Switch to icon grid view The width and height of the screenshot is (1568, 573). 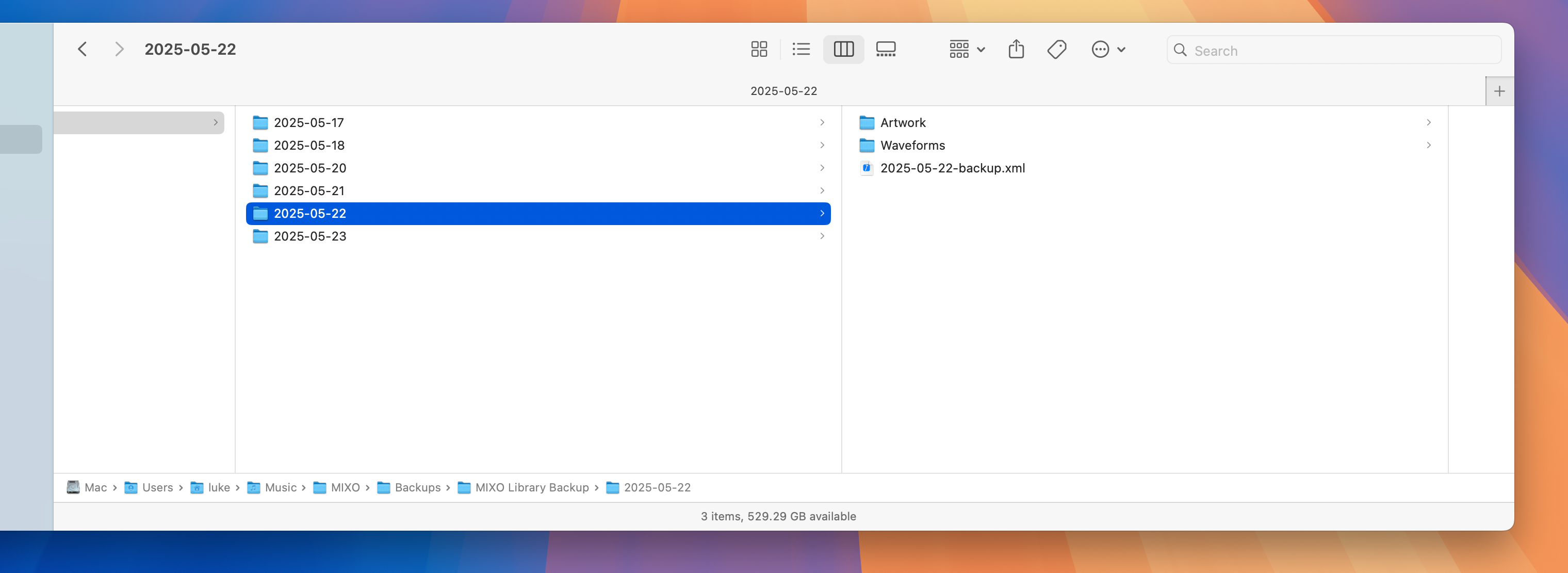(759, 50)
